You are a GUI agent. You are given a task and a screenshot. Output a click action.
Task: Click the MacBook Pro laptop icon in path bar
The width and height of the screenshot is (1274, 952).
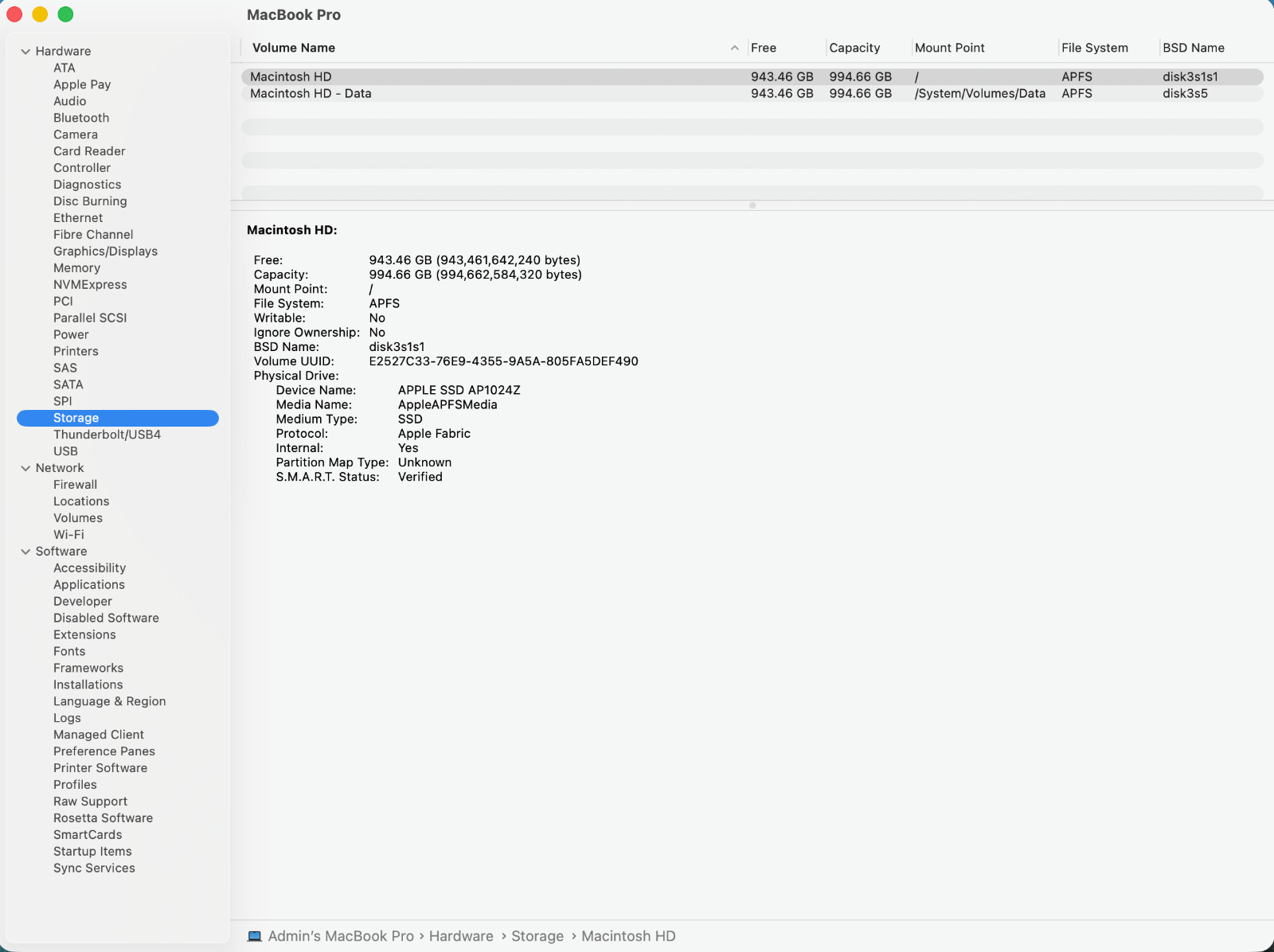(255, 937)
